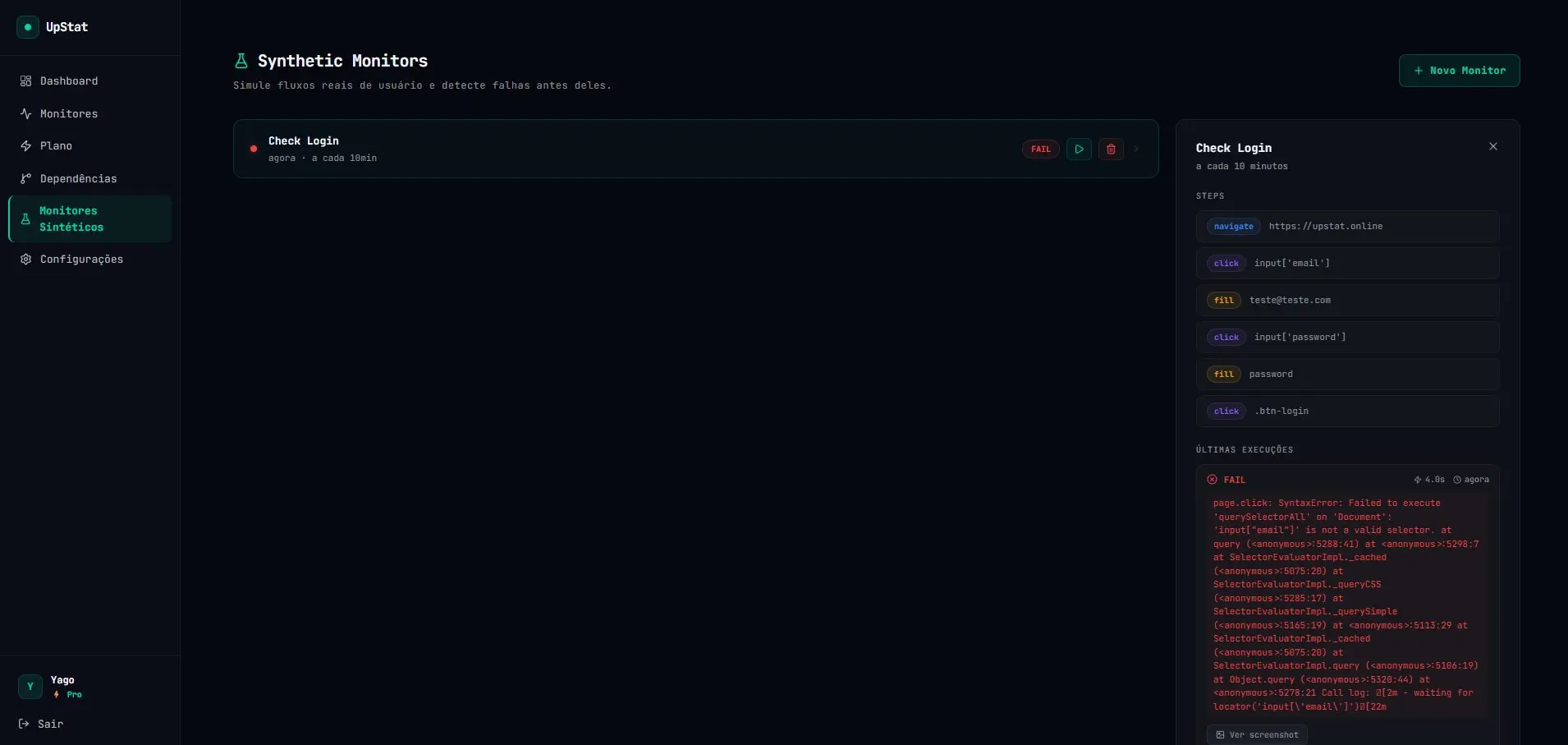Click the Monitores Sintéticos flask icon
The height and width of the screenshot is (745, 1568).
pos(25,219)
